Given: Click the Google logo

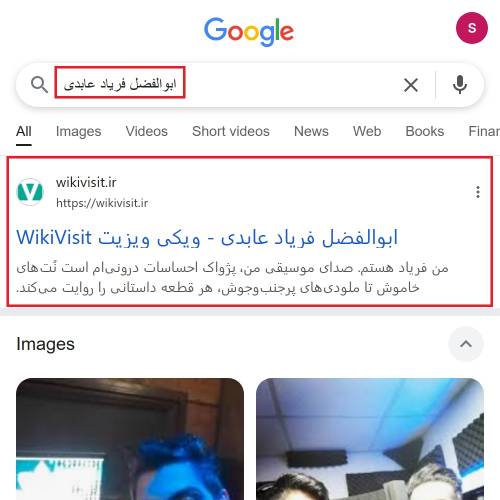Looking at the screenshot, I should coord(249,31).
